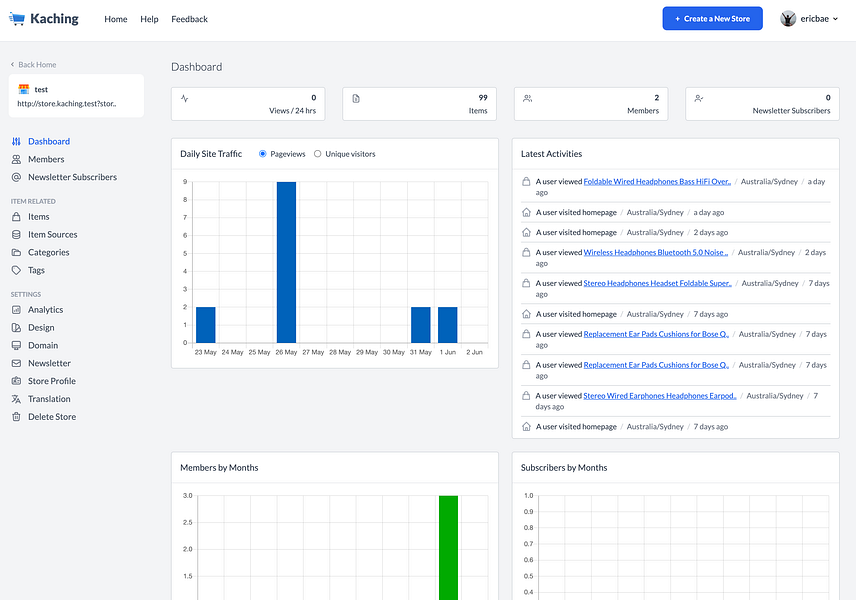The height and width of the screenshot is (600, 856).
Task: Click the Dashboard sliders icon in sidebar
Action: [16, 141]
